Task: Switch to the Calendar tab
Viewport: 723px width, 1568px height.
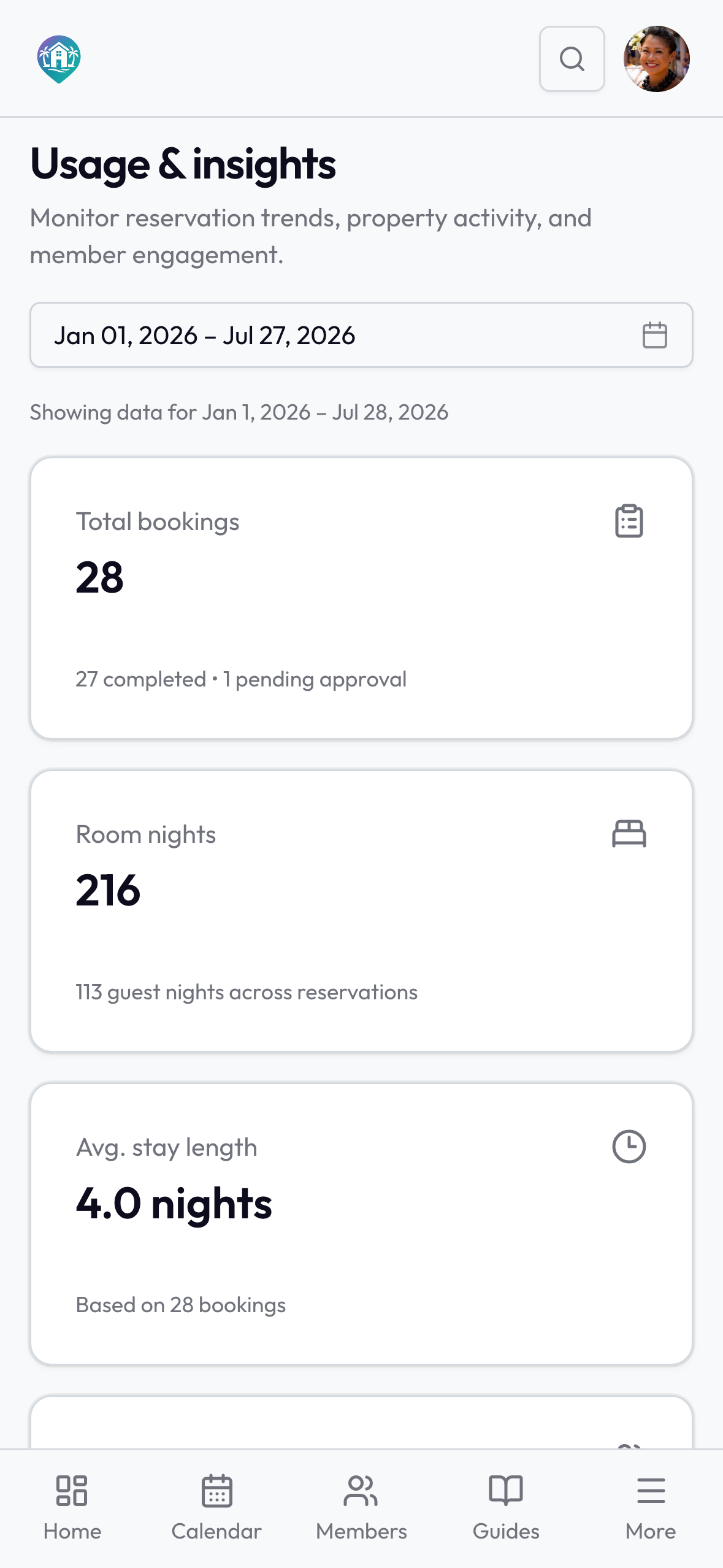Action: pyautogui.click(x=216, y=1508)
